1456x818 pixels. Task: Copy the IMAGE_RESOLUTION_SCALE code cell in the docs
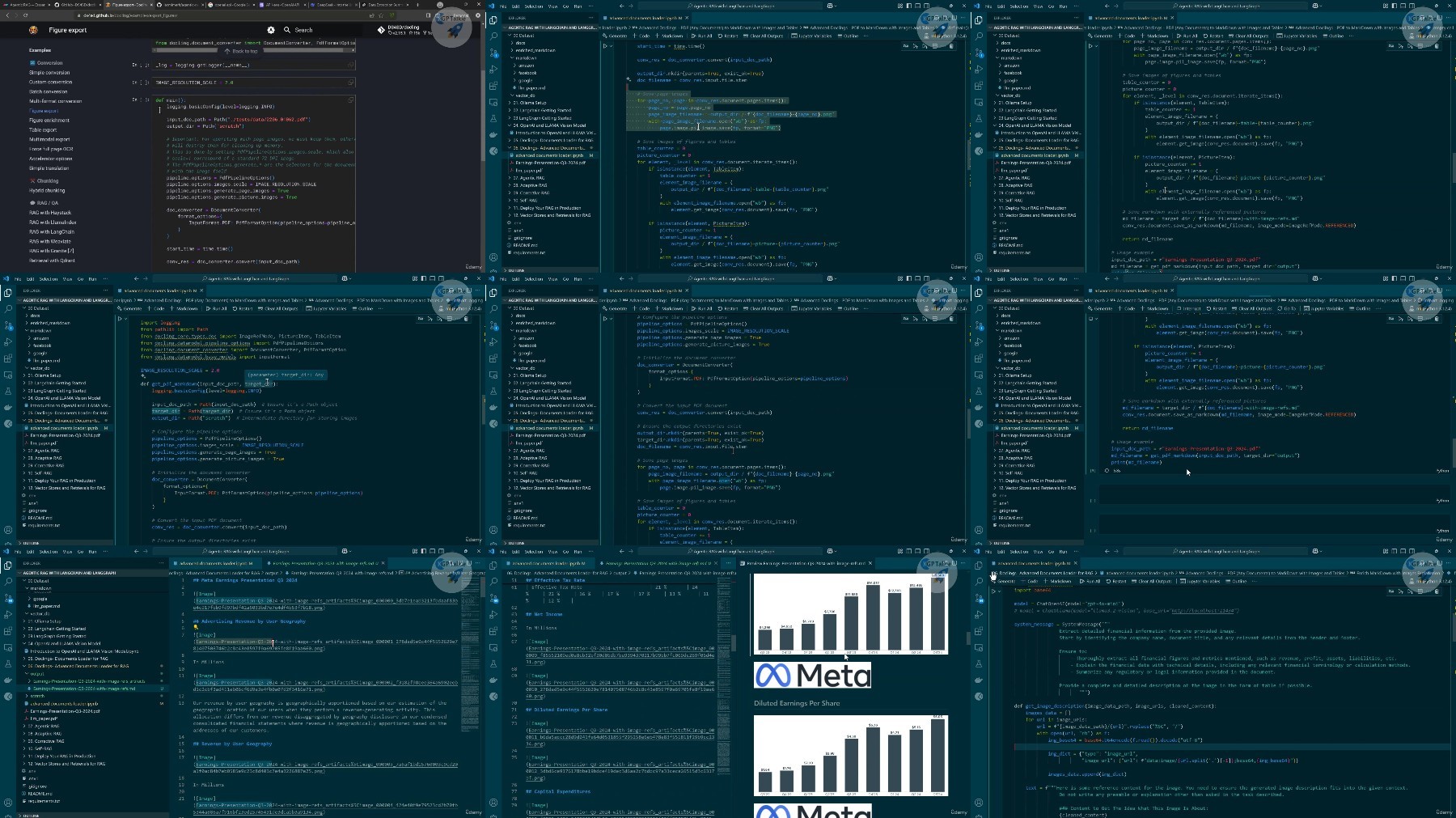(351, 82)
